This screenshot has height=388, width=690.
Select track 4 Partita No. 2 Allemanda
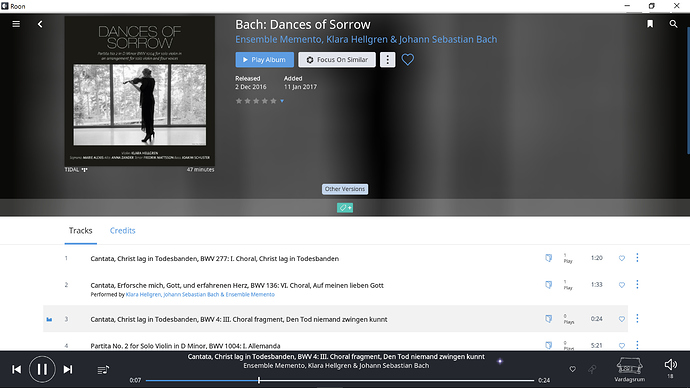click(185, 346)
